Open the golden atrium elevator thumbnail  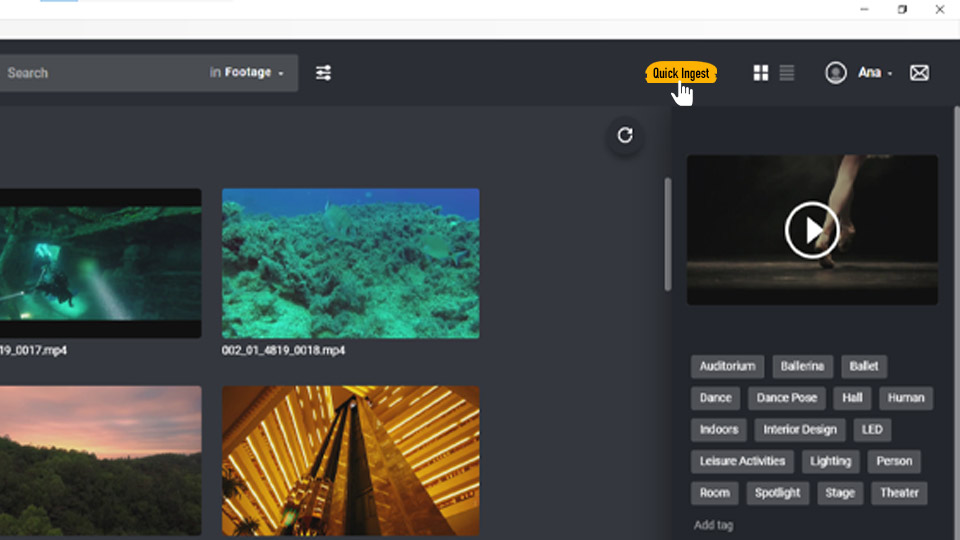click(x=350, y=460)
